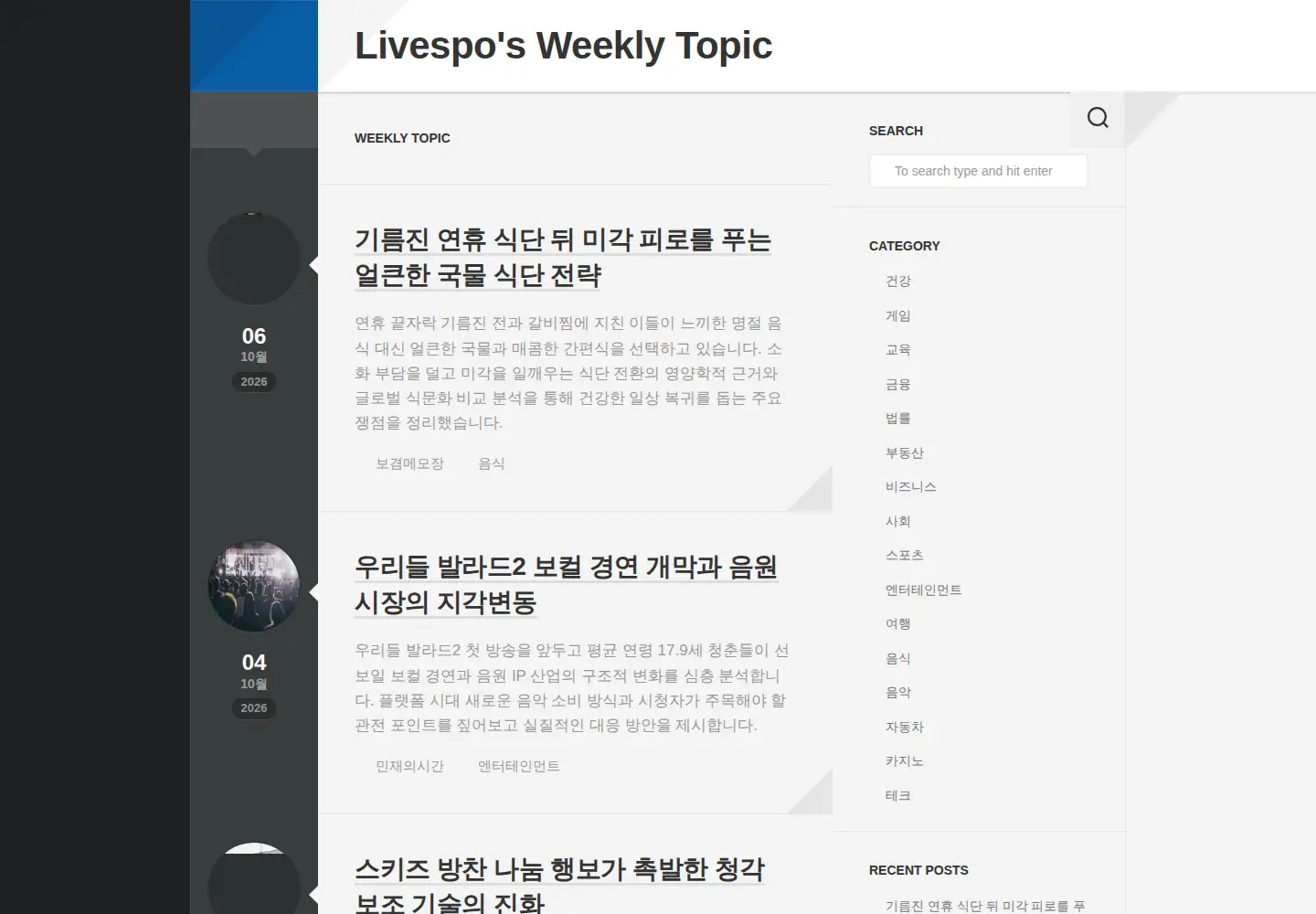Open 사회 category
This screenshot has width=1316, height=914.
pos(898,521)
